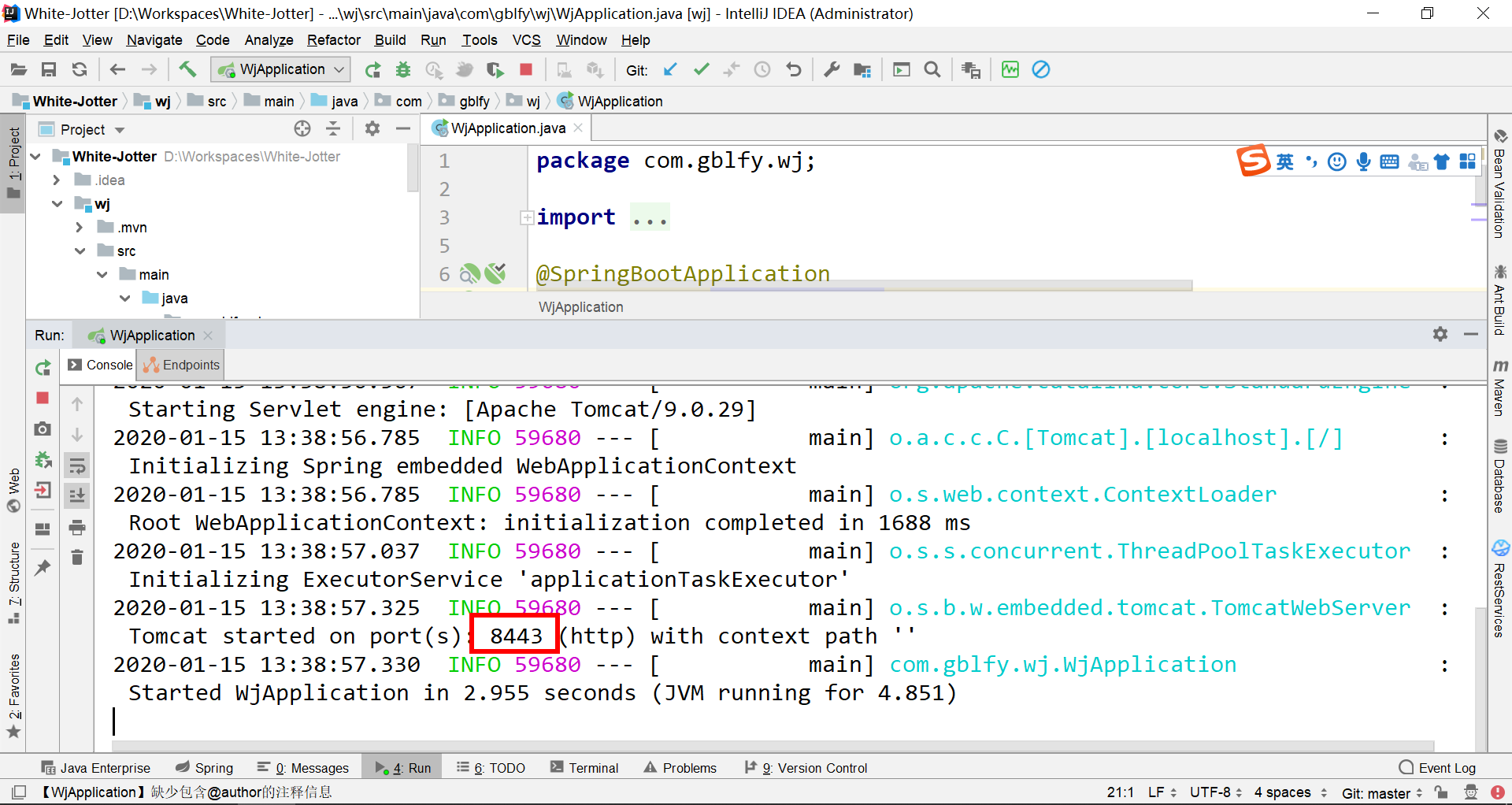Image resolution: width=1512 pixels, height=805 pixels.
Task: Open the VCS menu
Action: [x=526, y=40]
